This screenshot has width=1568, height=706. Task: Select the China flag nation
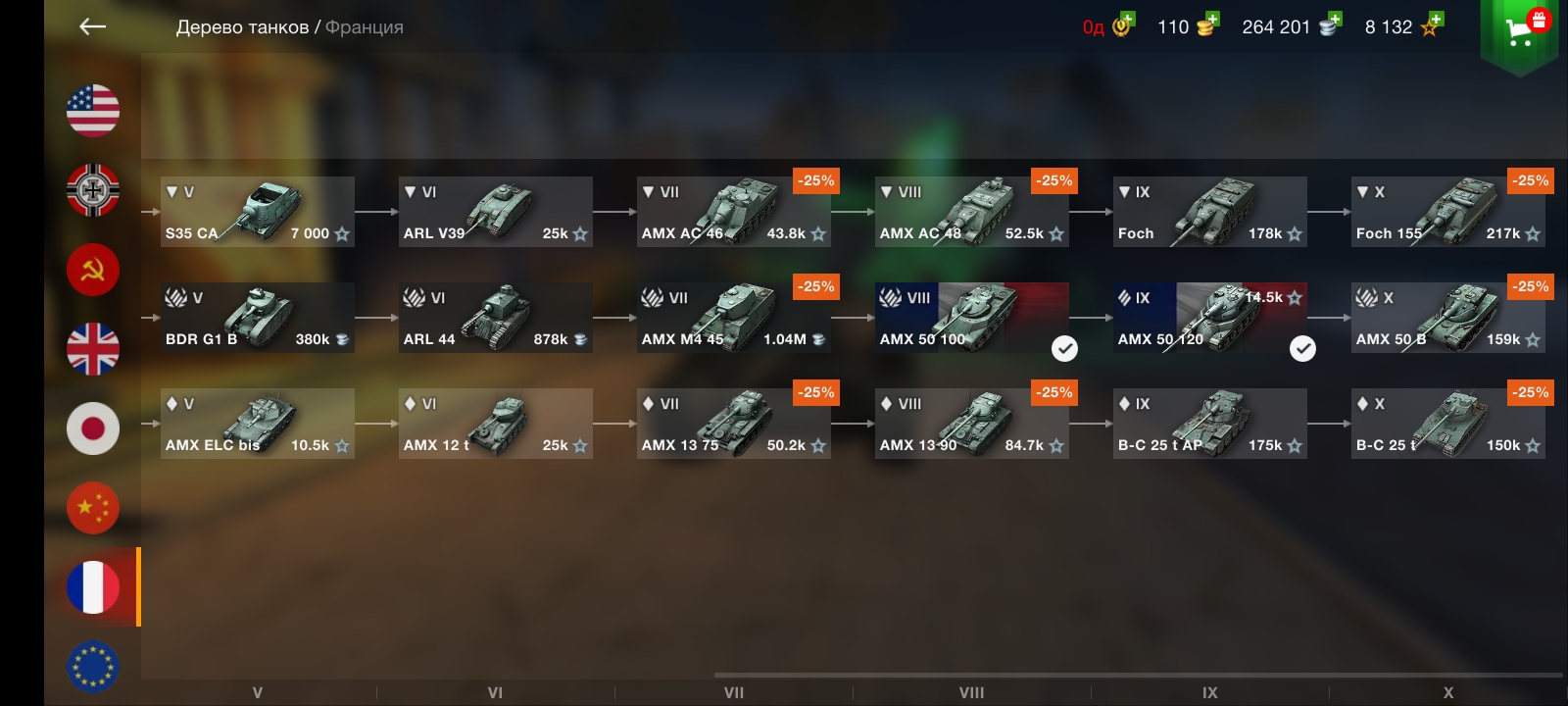click(x=93, y=507)
